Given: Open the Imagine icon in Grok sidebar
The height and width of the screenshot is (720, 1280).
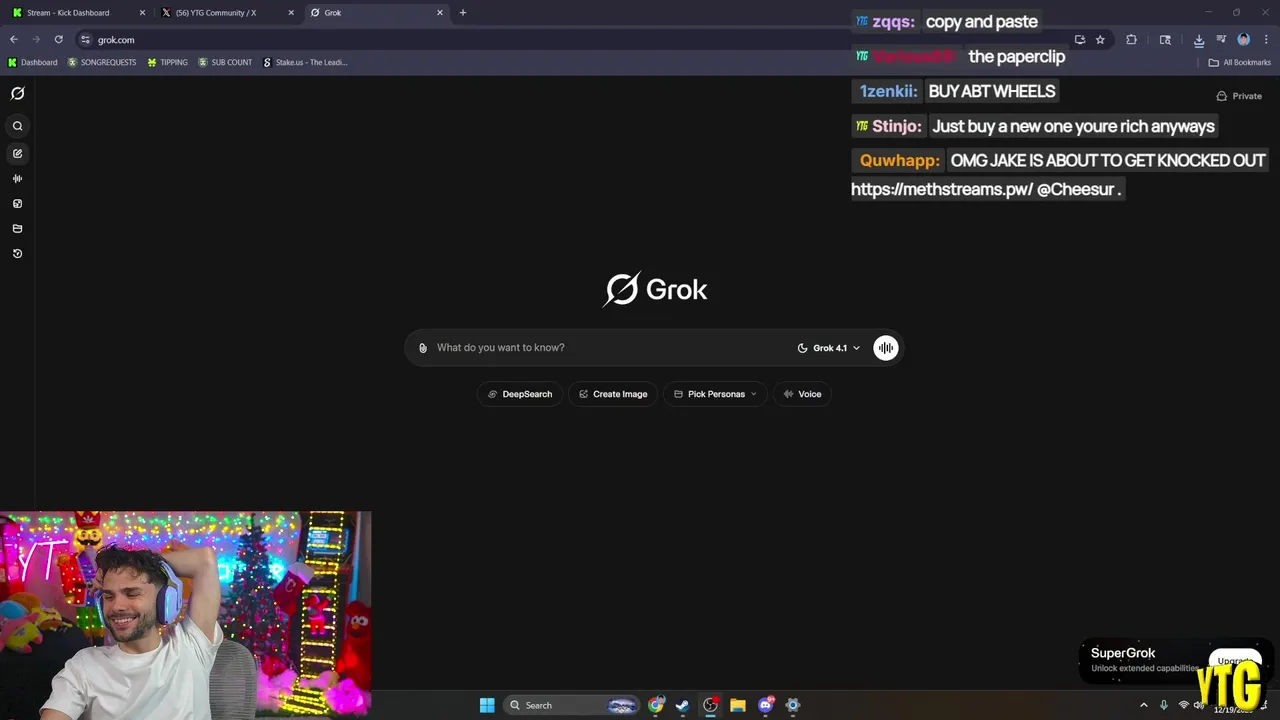Looking at the screenshot, I should click(17, 204).
